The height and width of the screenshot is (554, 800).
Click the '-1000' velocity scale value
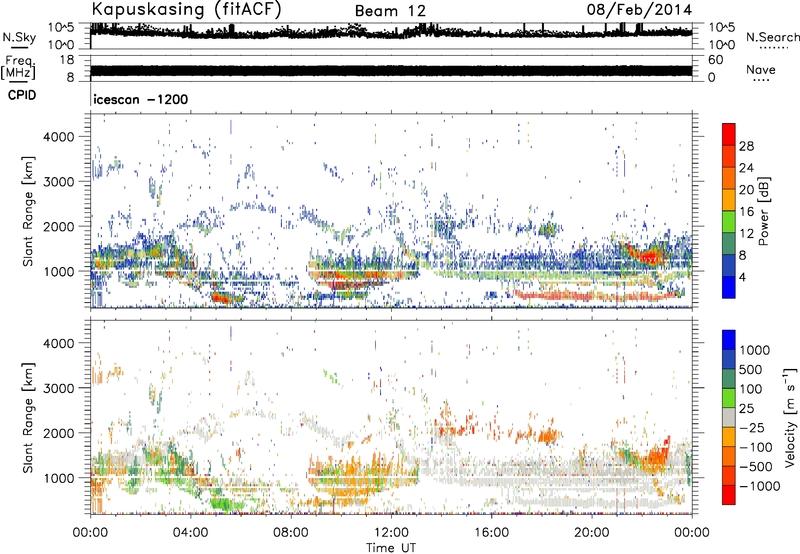(x=760, y=486)
